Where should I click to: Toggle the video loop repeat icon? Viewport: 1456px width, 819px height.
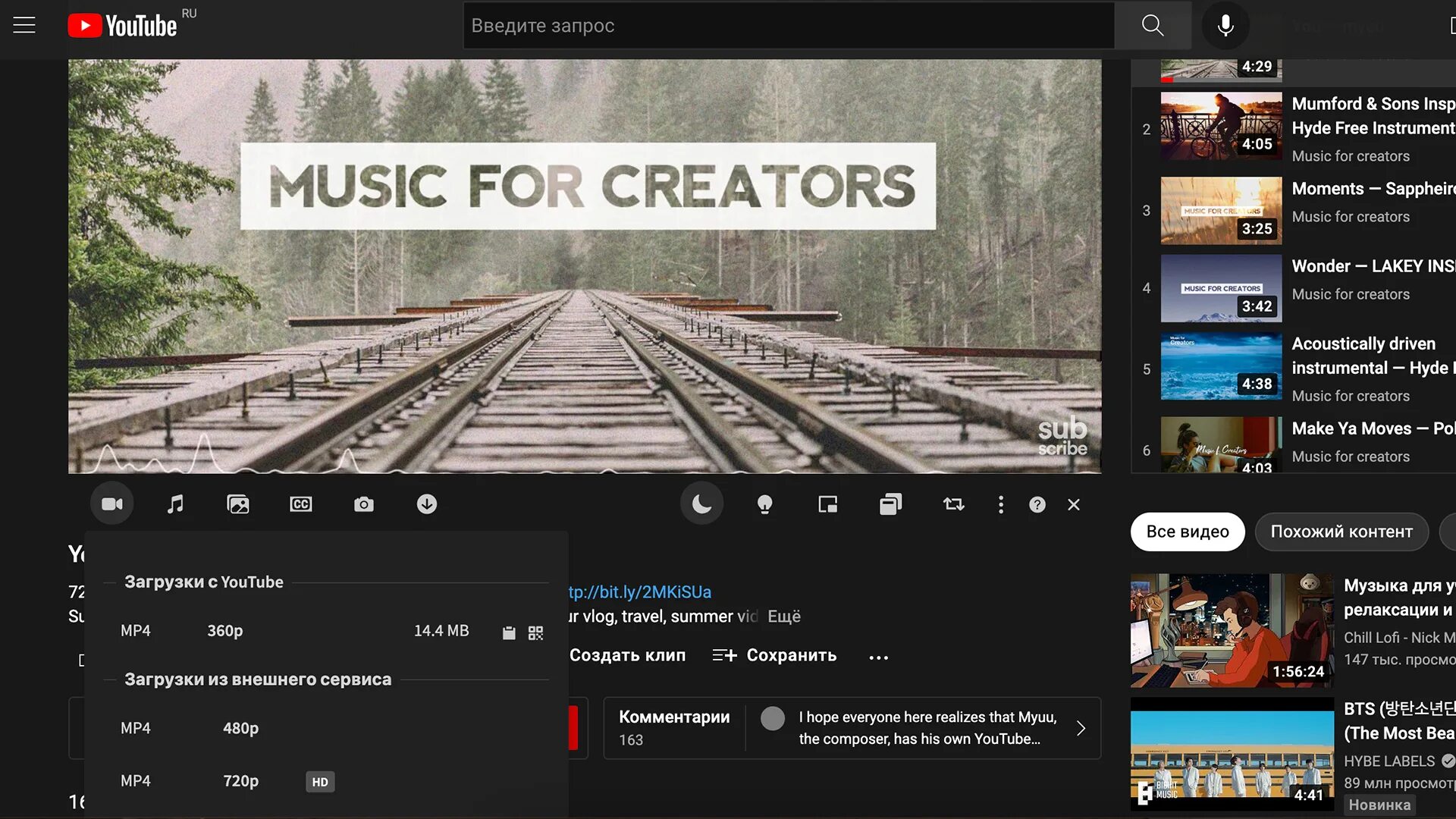(953, 504)
